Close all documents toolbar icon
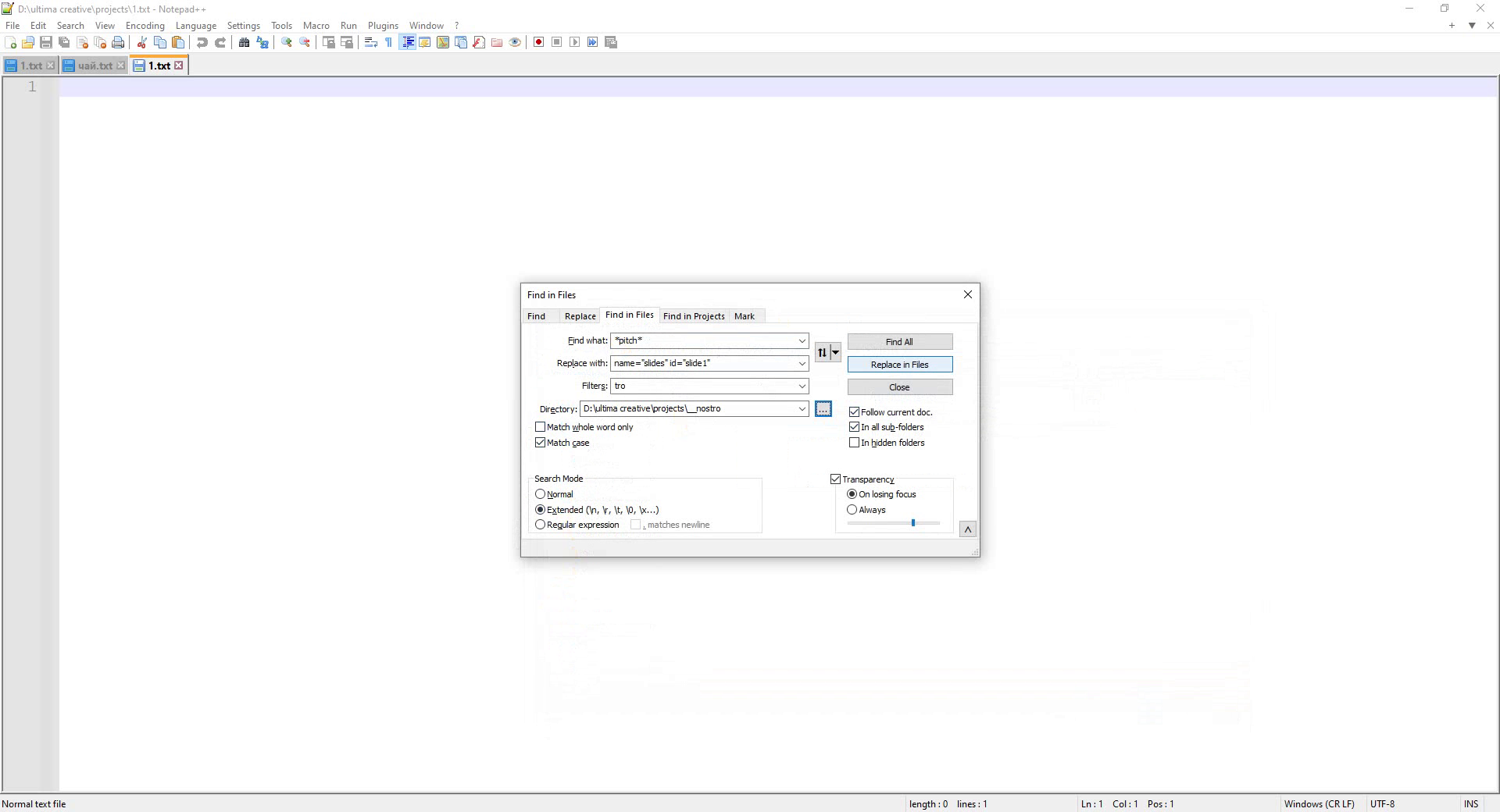 (x=100, y=42)
